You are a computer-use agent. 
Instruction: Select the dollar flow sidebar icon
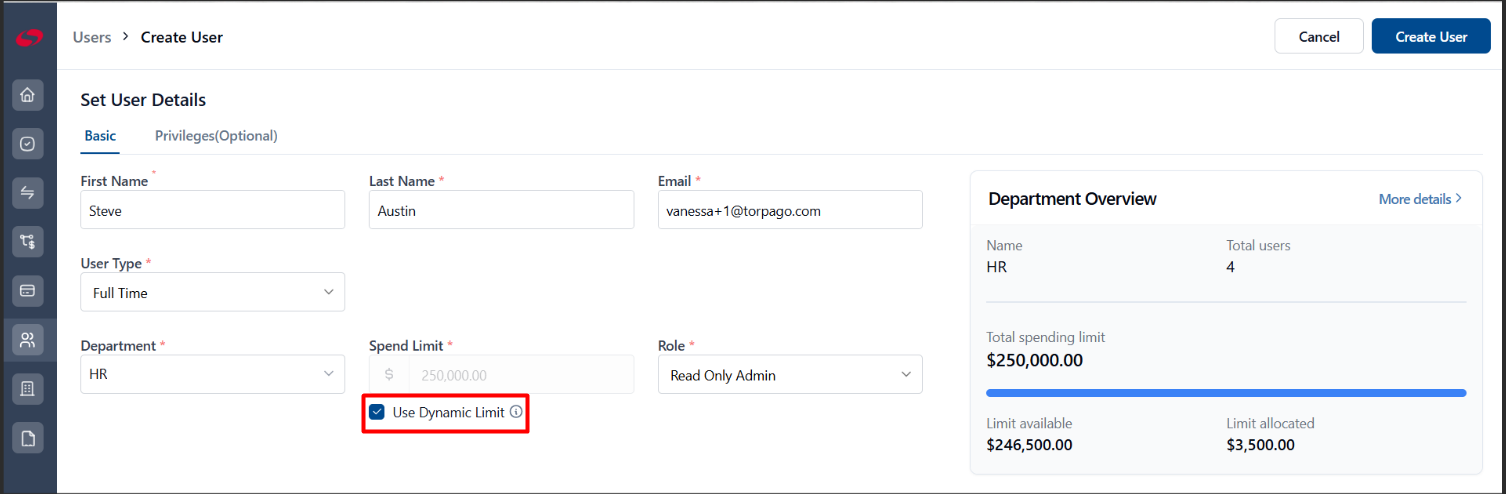[x=28, y=241]
